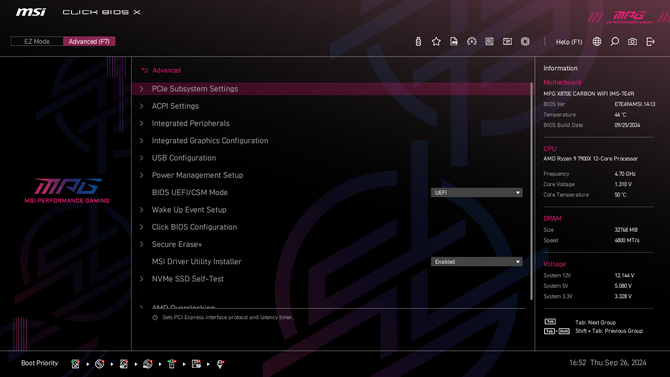The width and height of the screenshot is (670, 377).
Task: Click the exit door icon
Action: (650, 41)
